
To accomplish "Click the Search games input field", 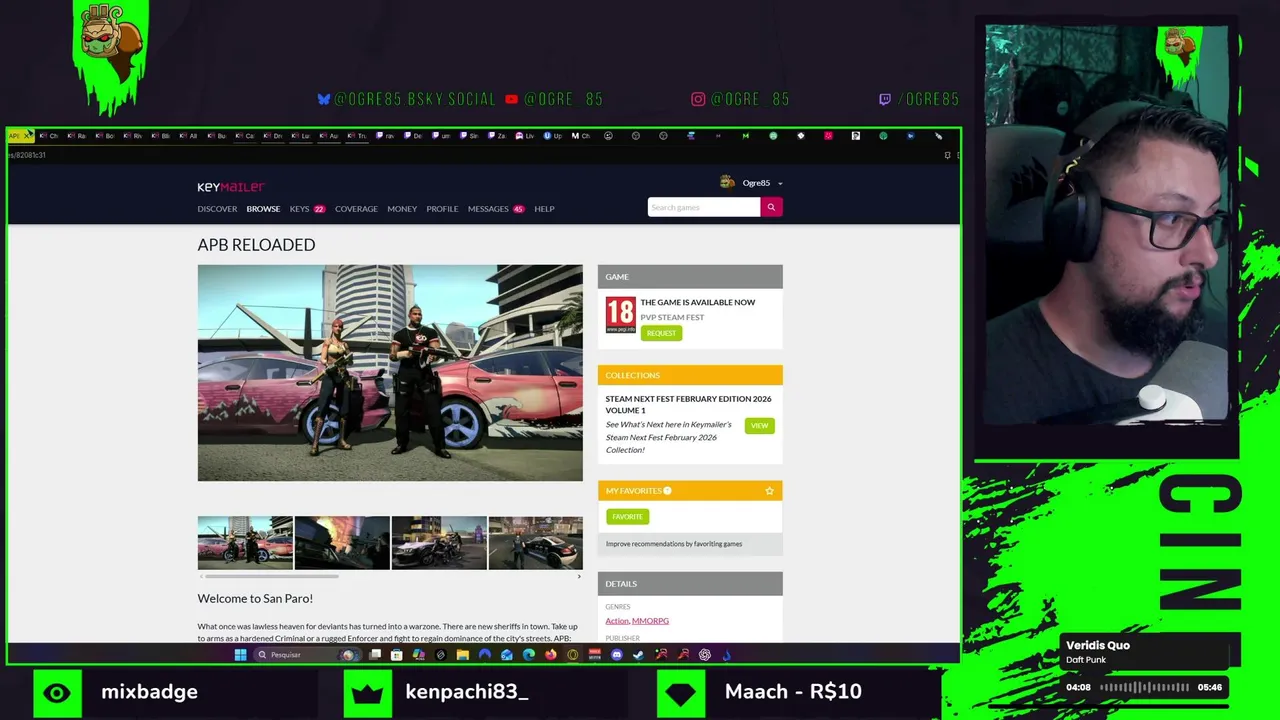I will pyautogui.click(x=704, y=207).
